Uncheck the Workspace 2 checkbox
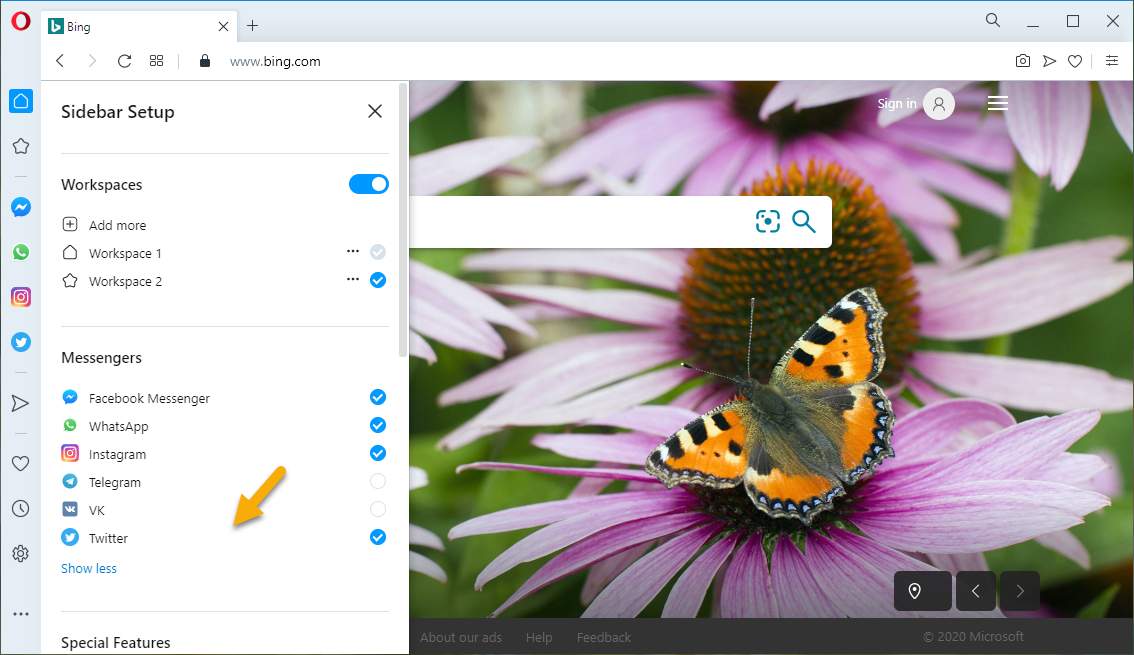 point(378,281)
